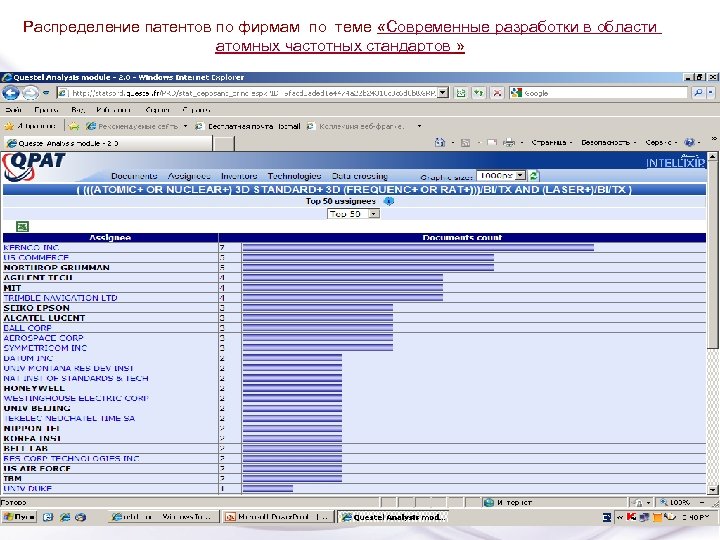Open the Assignees menu tab
The image size is (720, 540).
tap(189, 176)
